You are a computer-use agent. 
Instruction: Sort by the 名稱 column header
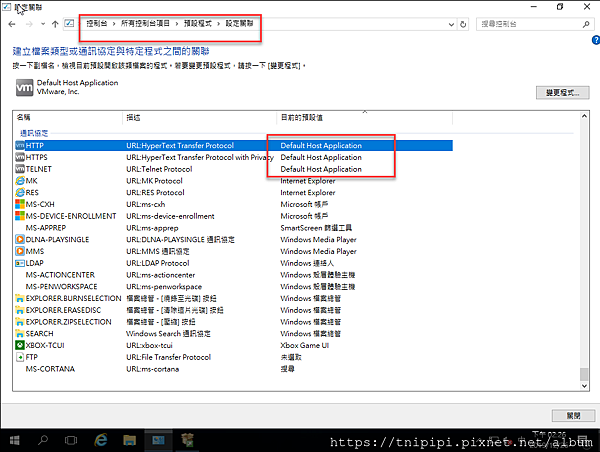(67, 118)
